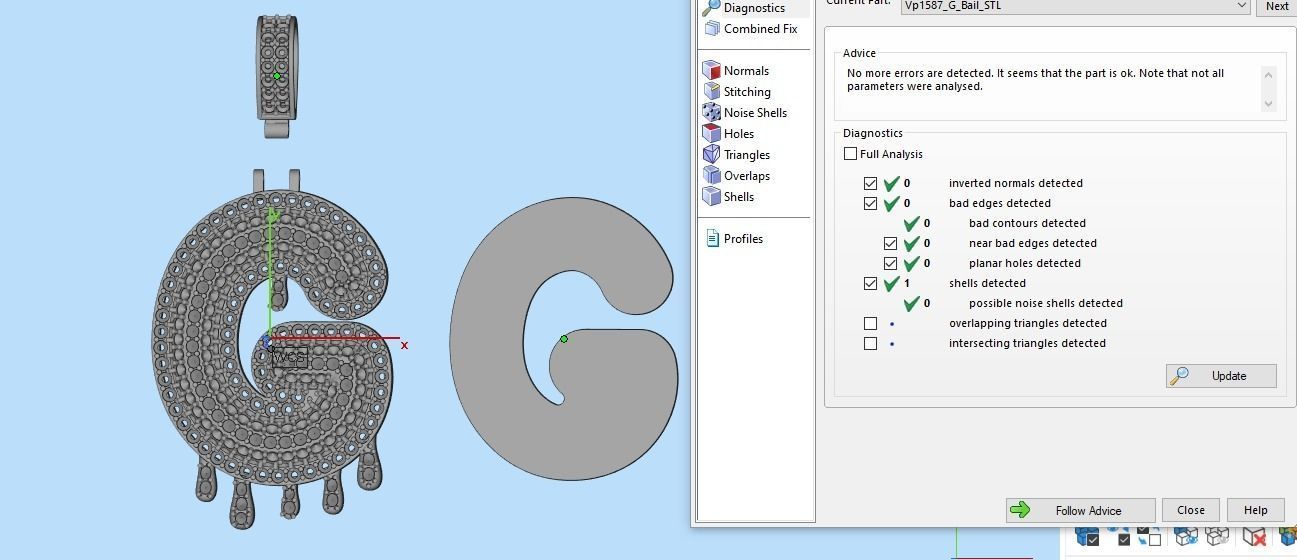Go to the Holes section
1297x560 pixels.
coord(739,134)
